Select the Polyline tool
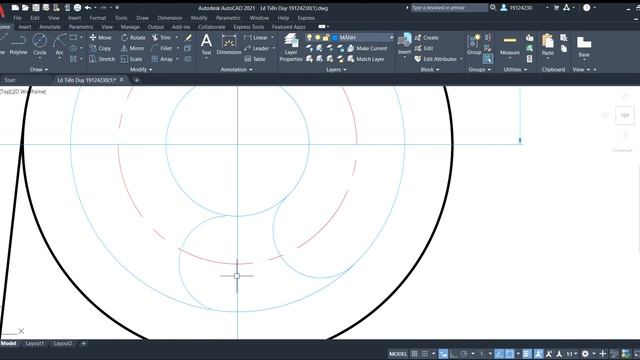The width and height of the screenshot is (640, 360). [x=18, y=45]
